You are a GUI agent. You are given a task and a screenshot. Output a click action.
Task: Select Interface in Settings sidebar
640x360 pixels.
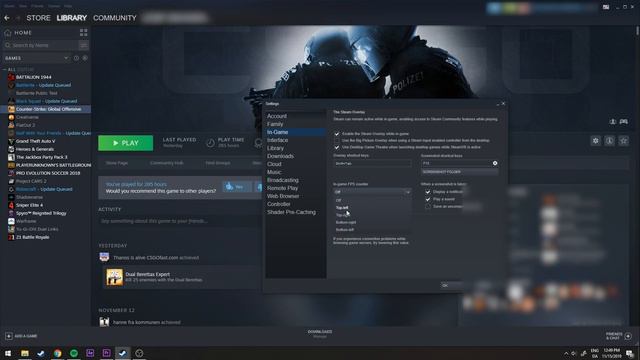tap(278, 140)
